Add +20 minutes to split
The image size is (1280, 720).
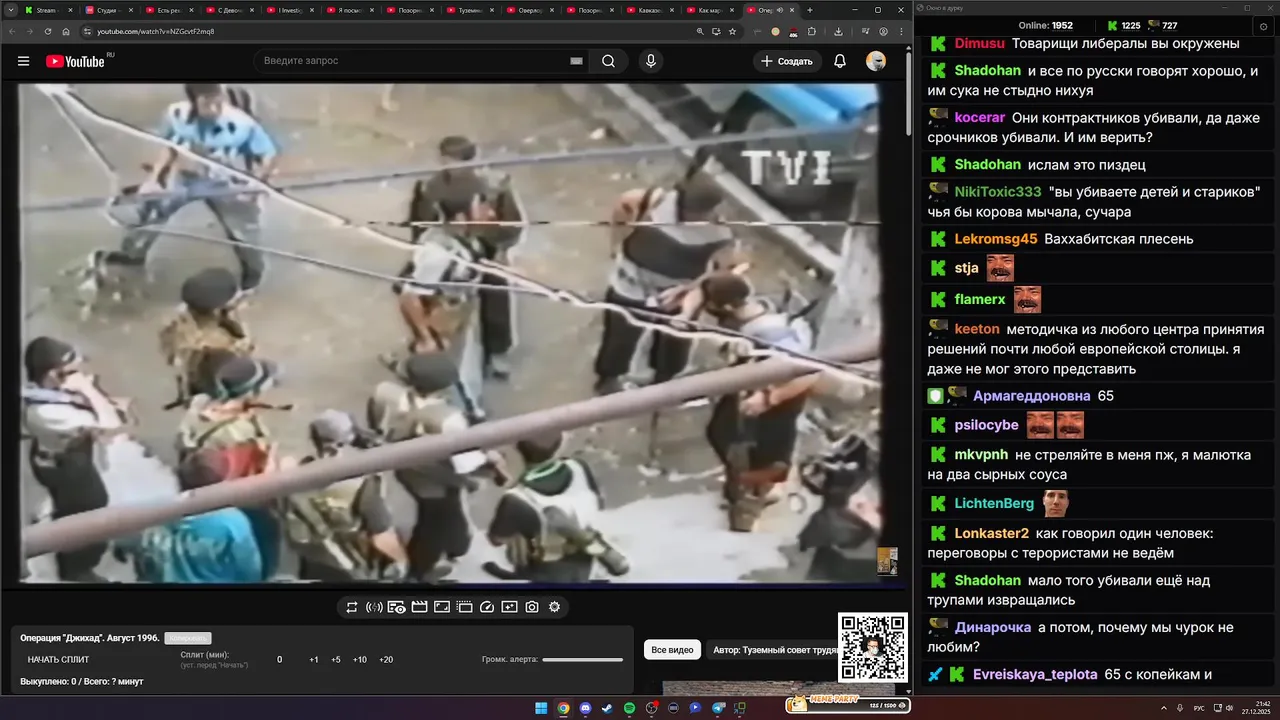click(386, 660)
